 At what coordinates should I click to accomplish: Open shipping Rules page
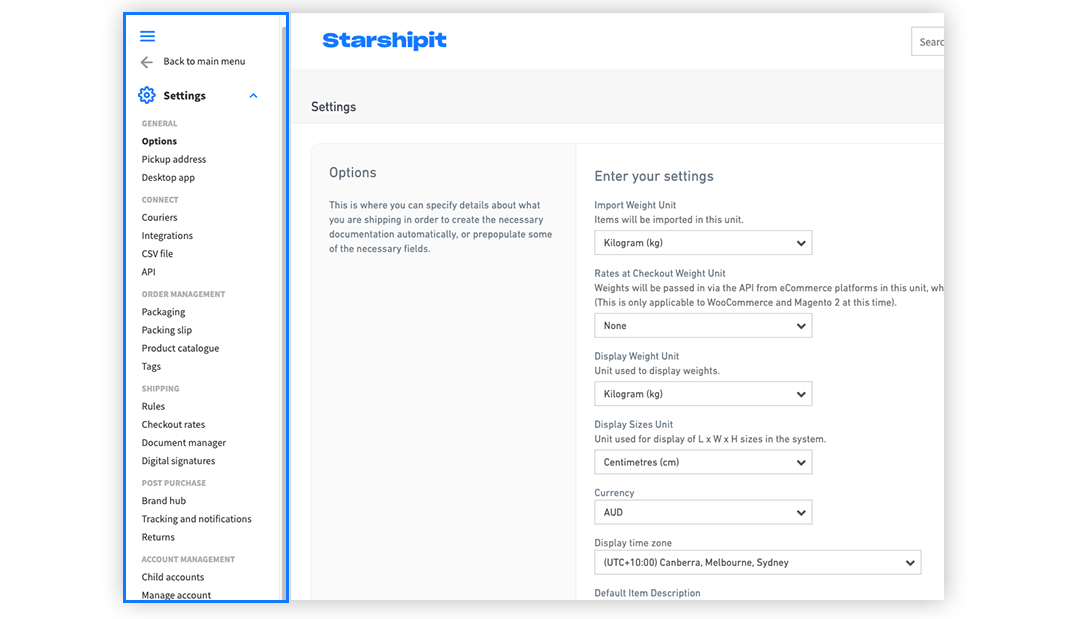click(x=153, y=406)
